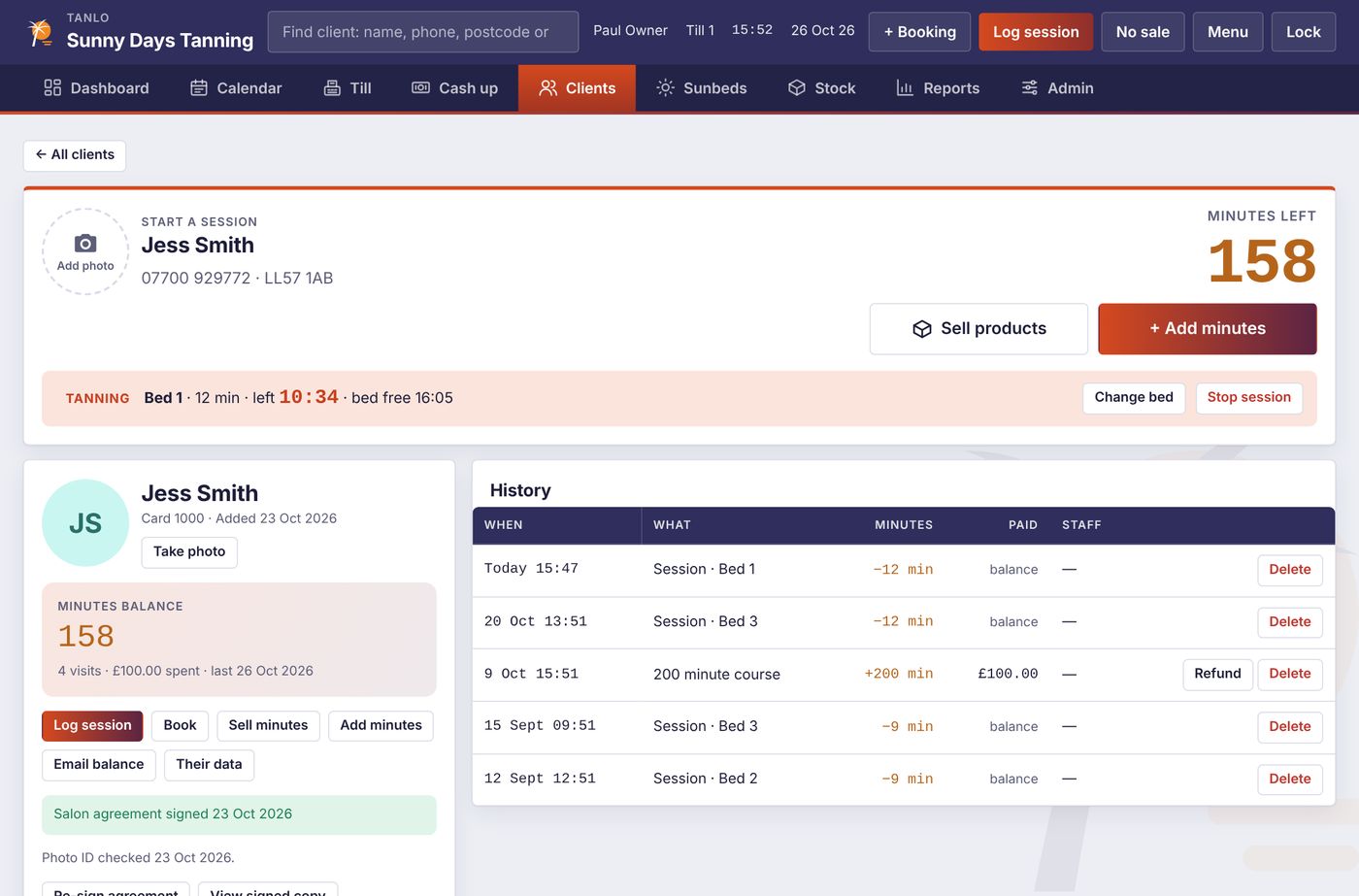Image resolution: width=1359 pixels, height=896 pixels.
Task: Open the Calendar icon in navigation
Action: coord(199,88)
